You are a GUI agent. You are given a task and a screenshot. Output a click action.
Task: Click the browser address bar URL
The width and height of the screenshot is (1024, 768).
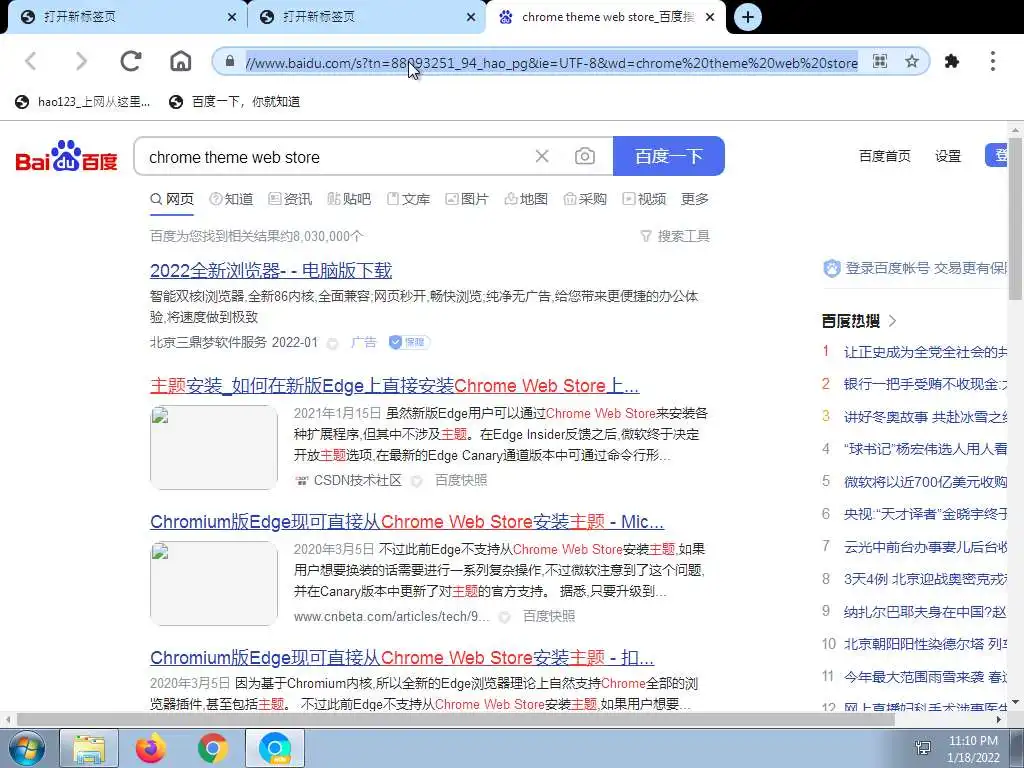(551, 63)
